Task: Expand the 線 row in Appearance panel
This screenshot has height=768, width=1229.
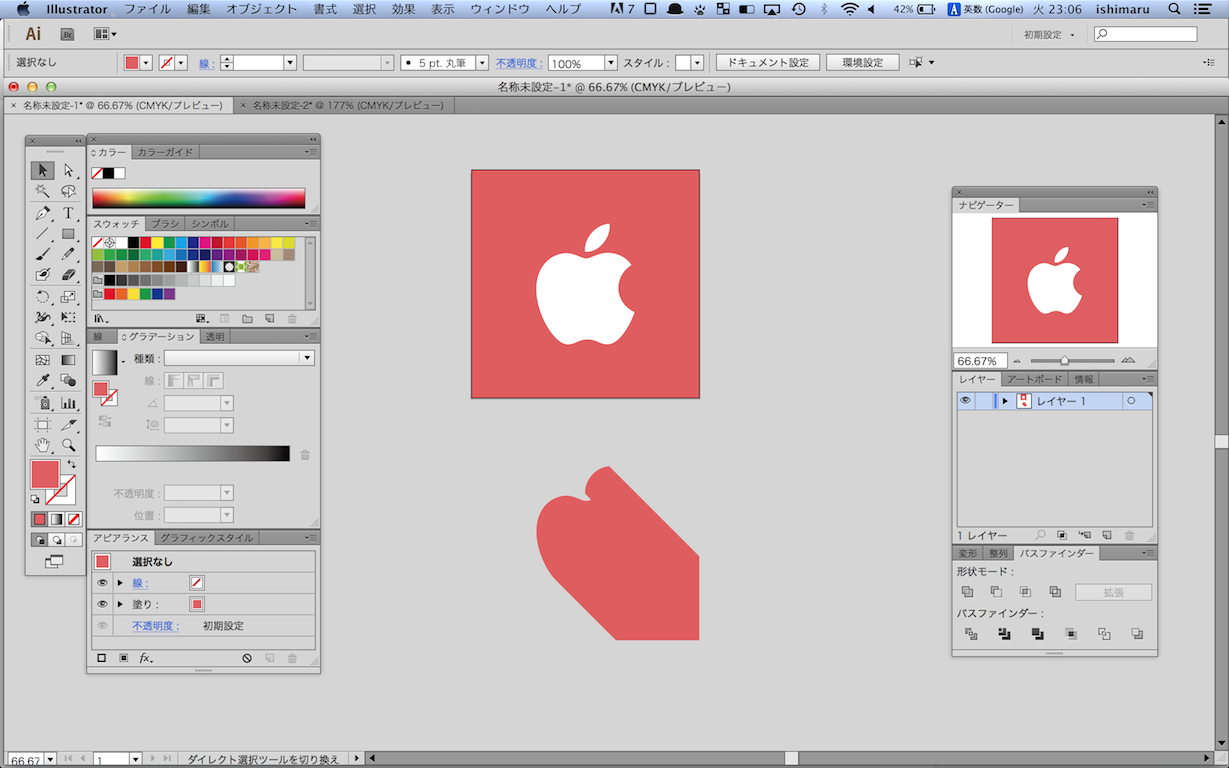Action: (x=120, y=582)
